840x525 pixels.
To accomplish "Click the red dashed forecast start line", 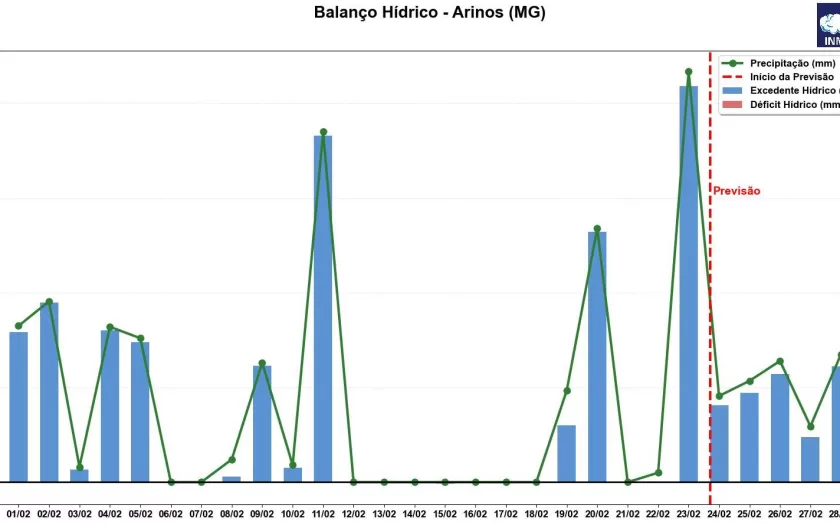I will click(x=710, y=300).
